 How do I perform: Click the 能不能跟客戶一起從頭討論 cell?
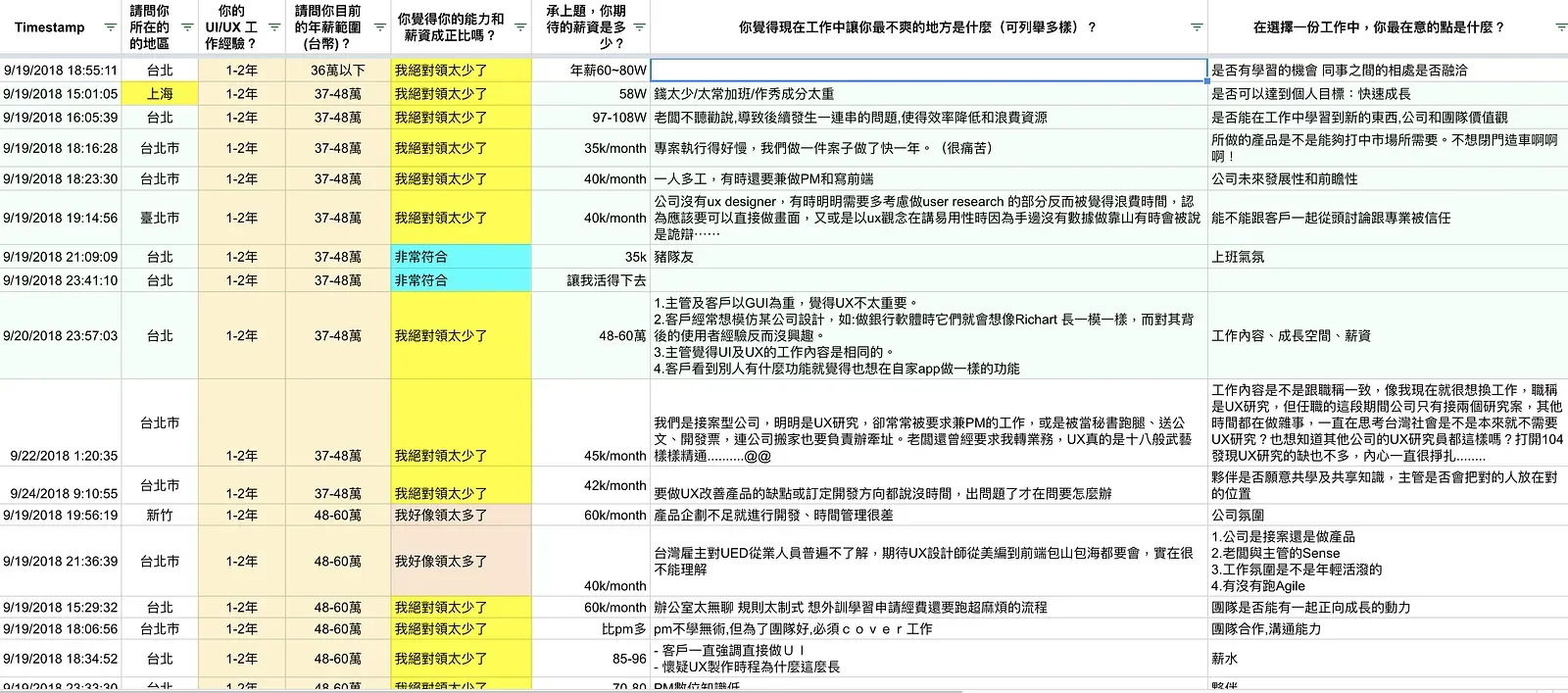pyautogui.click(x=1388, y=218)
